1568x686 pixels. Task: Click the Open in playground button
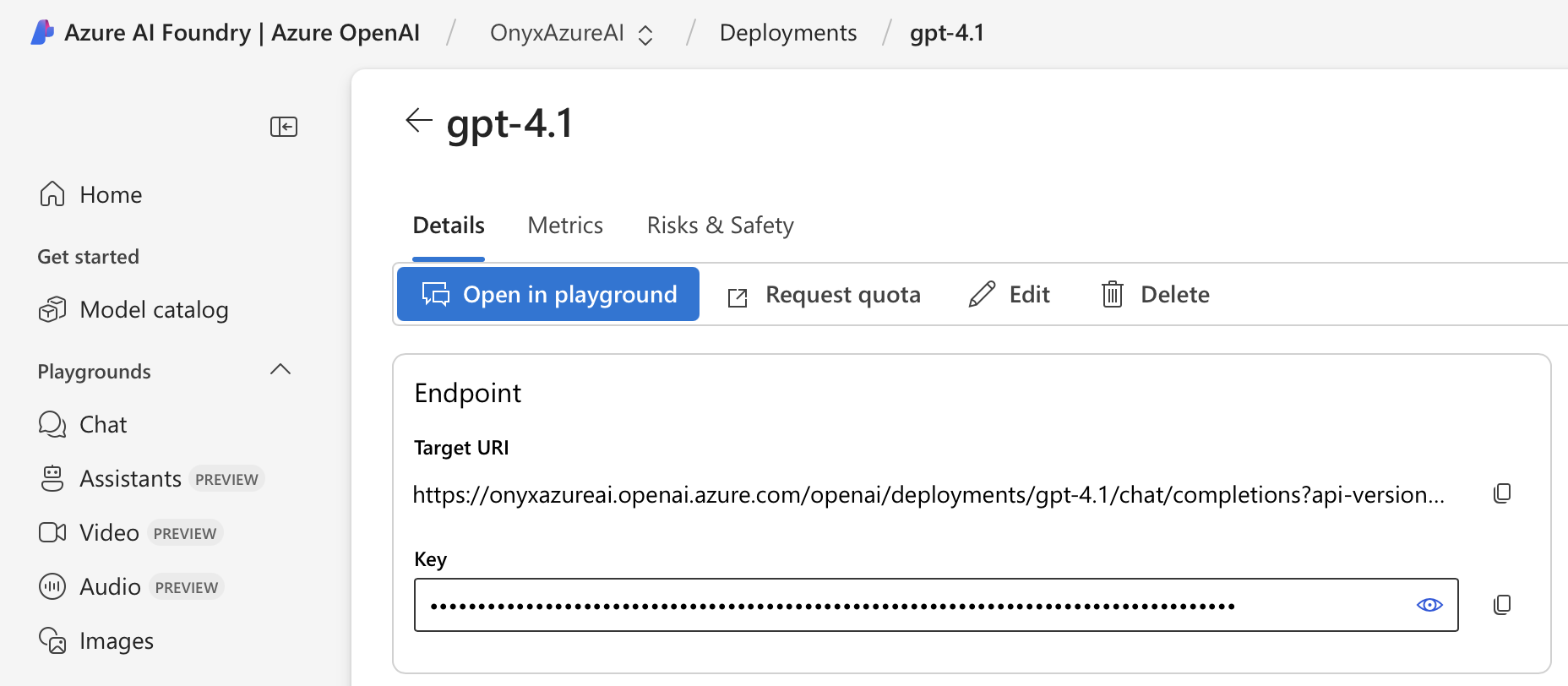(548, 294)
